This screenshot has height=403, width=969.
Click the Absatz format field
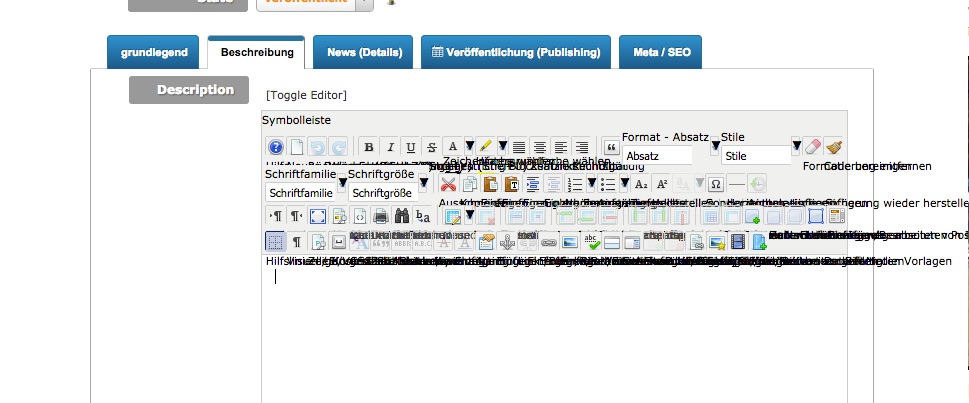658,156
